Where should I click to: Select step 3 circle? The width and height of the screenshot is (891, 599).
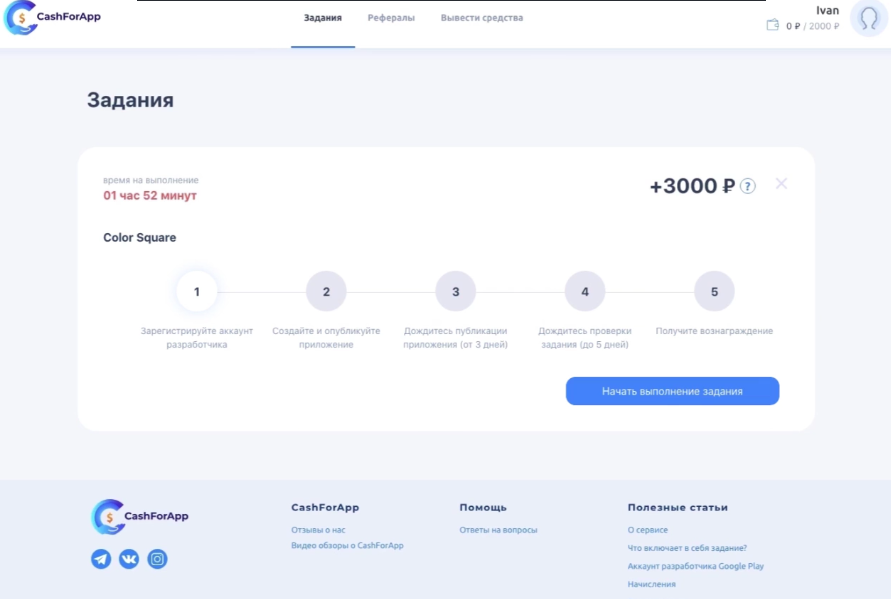tap(456, 292)
